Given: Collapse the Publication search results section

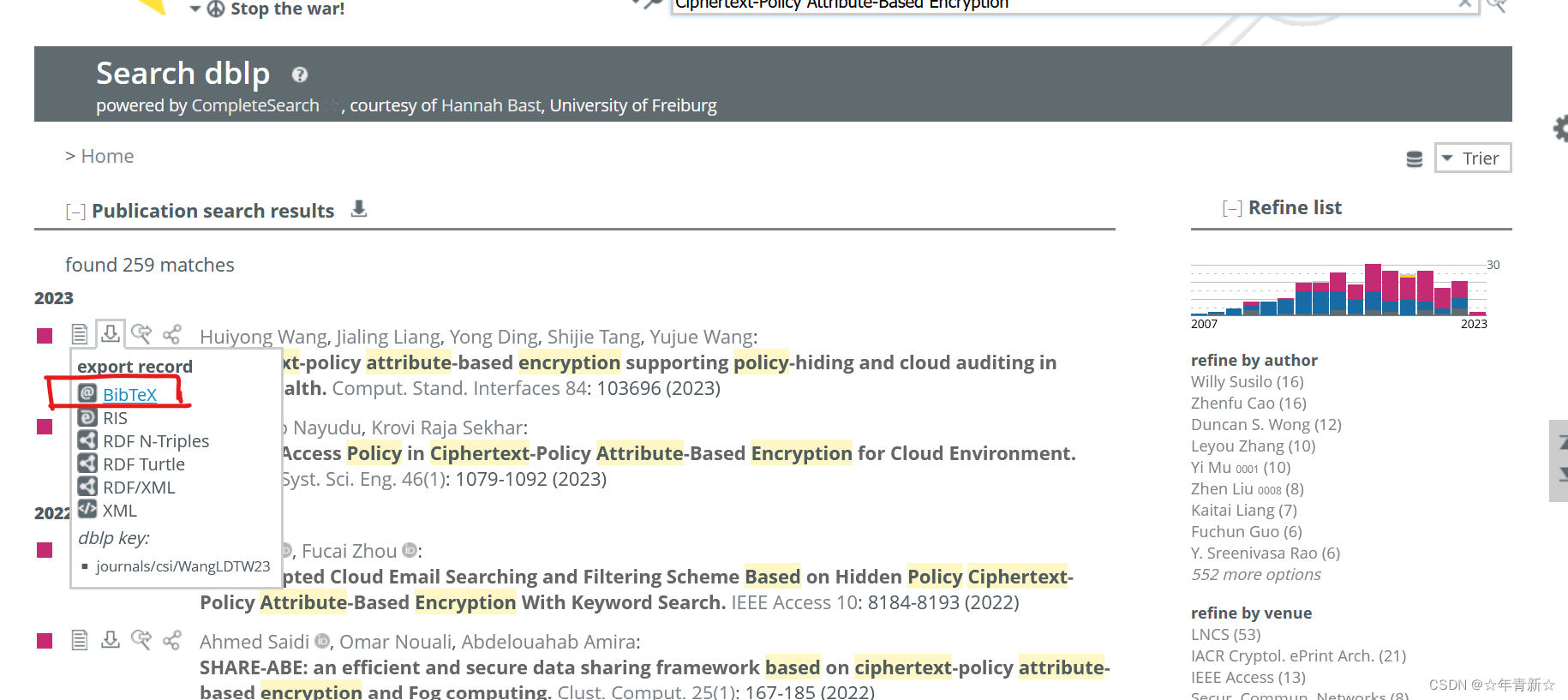Looking at the screenshot, I should 75,212.
